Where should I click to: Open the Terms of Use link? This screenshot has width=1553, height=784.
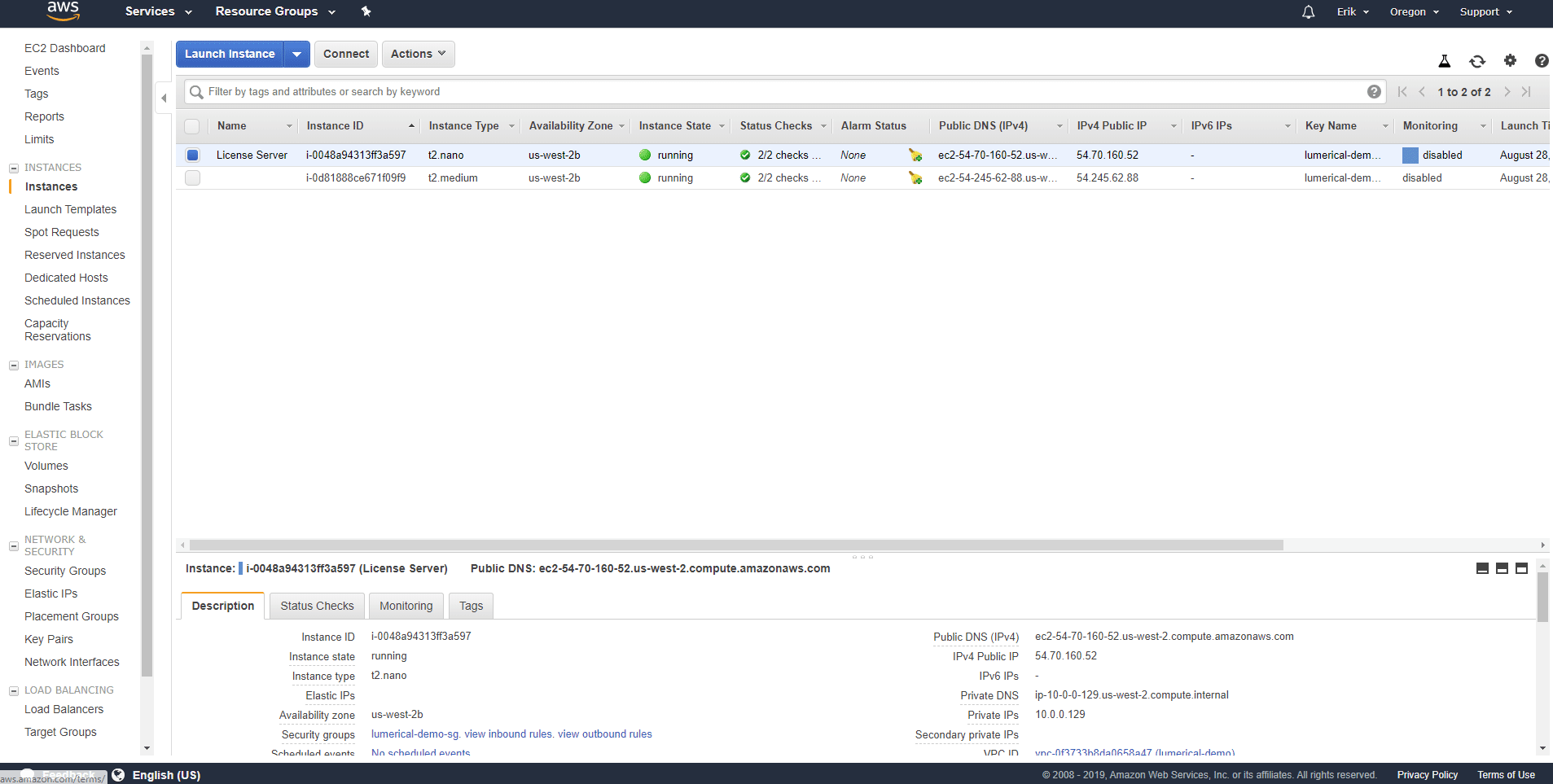1506,775
